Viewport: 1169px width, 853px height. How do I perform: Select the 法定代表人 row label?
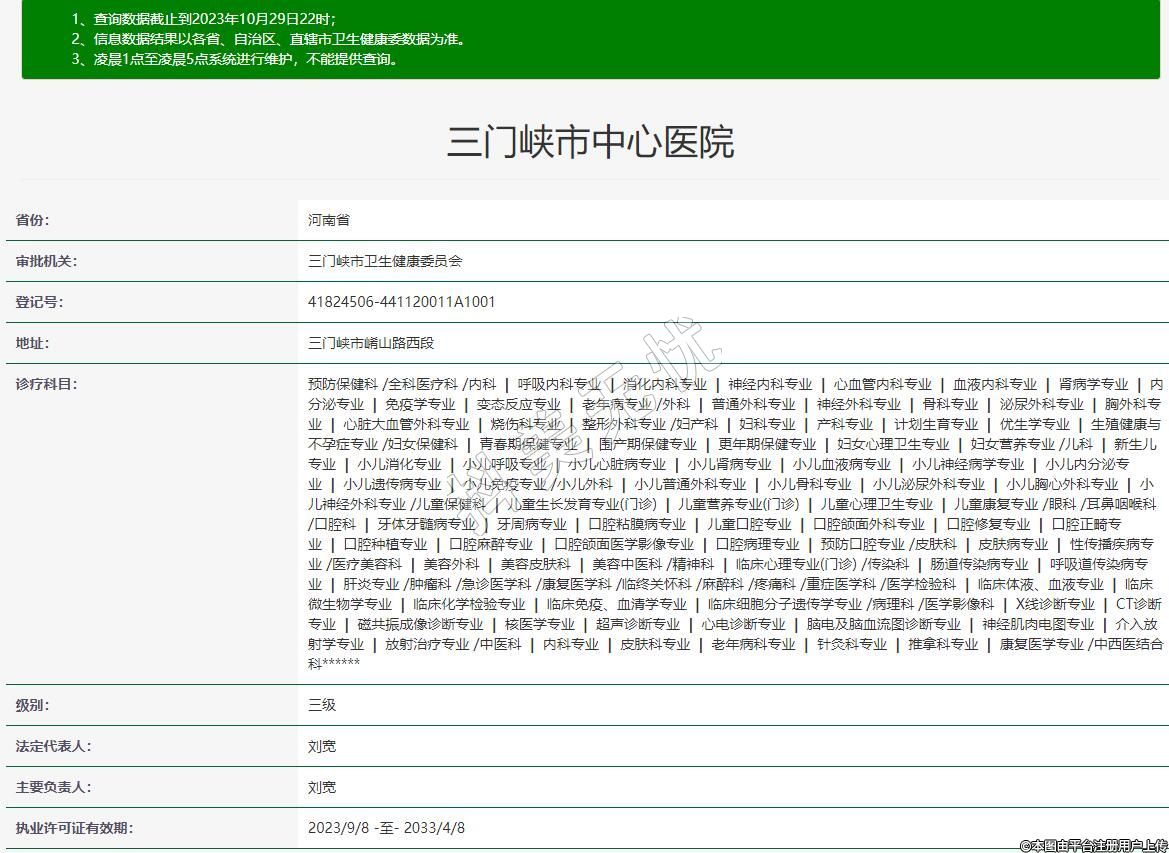tap(53, 746)
